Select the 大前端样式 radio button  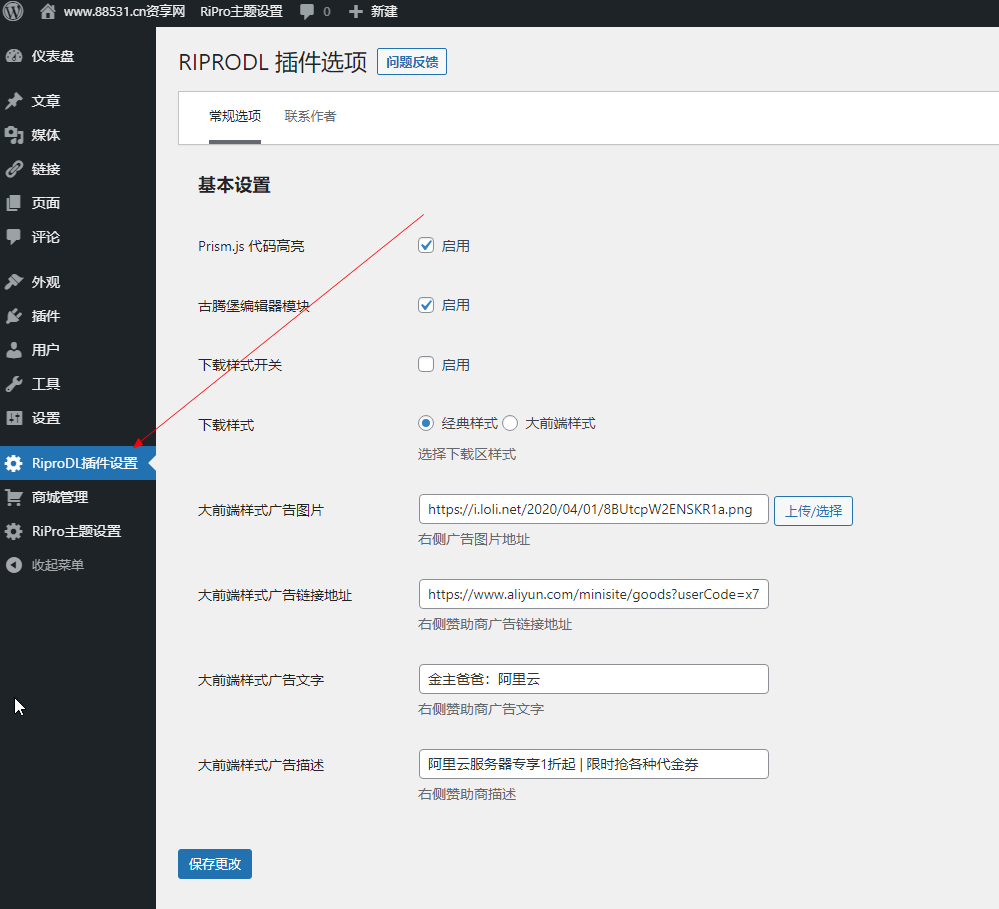(x=510, y=423)
